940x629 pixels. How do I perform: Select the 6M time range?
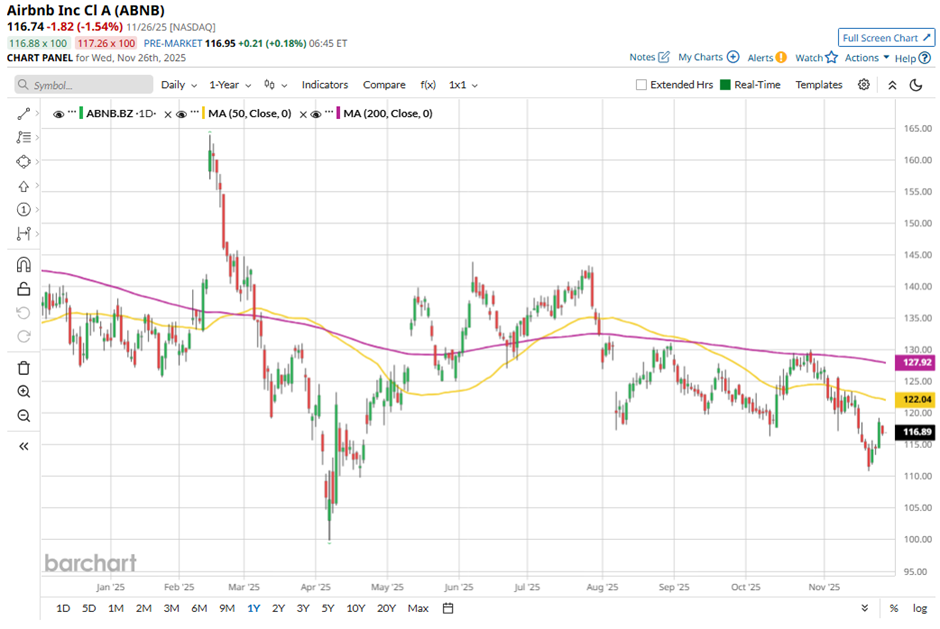(198, 608)
